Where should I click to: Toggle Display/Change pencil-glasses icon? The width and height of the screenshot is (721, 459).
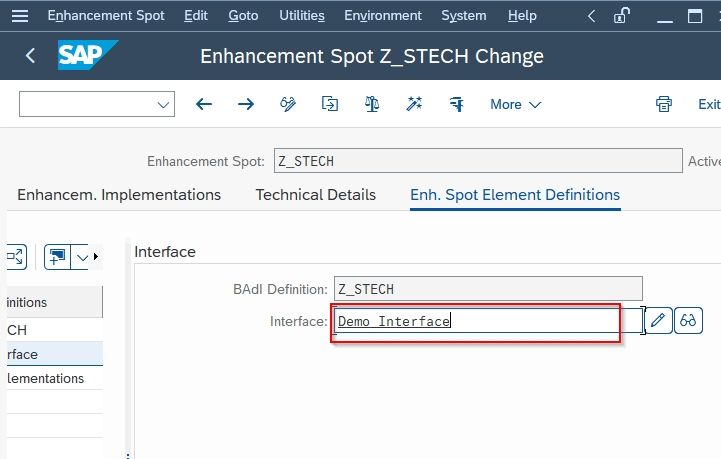coord(288,104)
